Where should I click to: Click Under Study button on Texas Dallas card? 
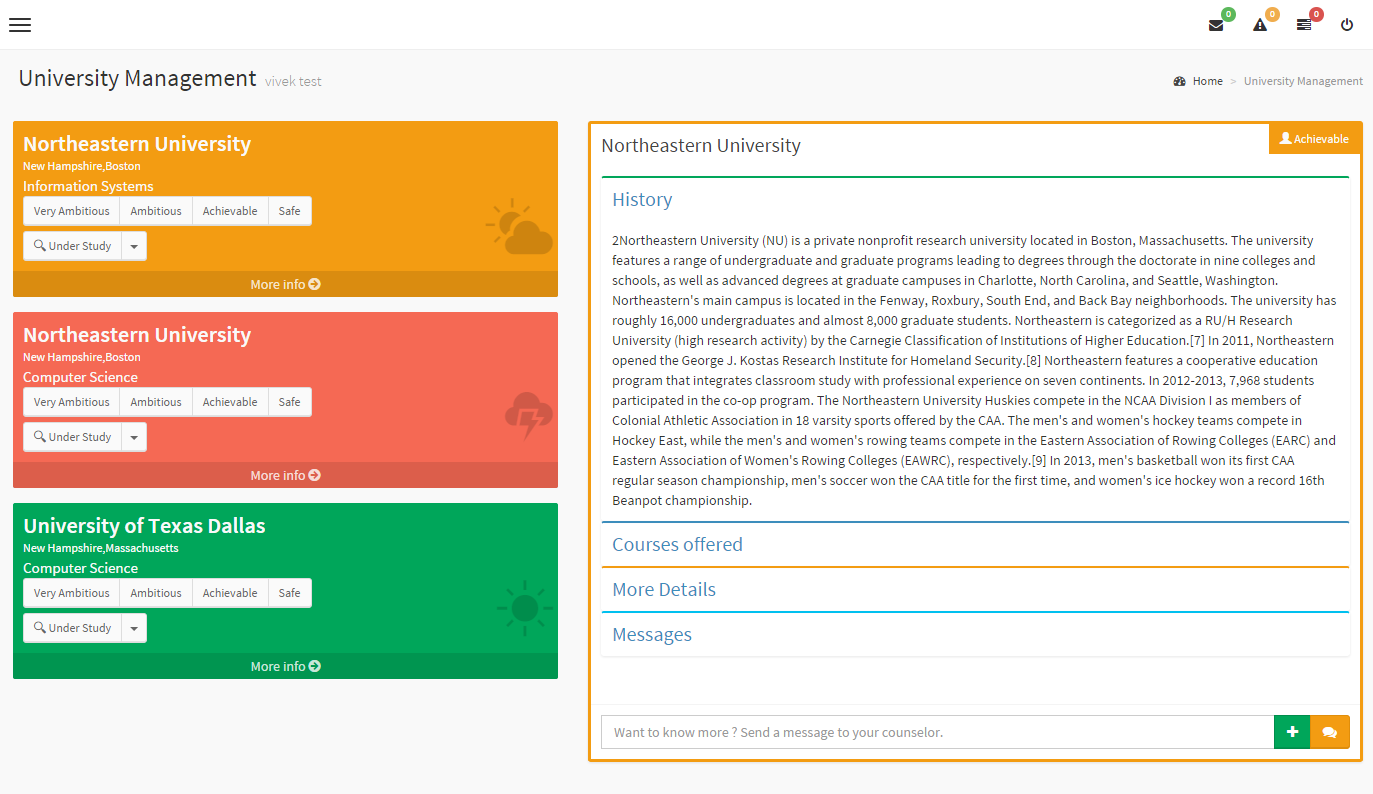click(x=73, y=628)
